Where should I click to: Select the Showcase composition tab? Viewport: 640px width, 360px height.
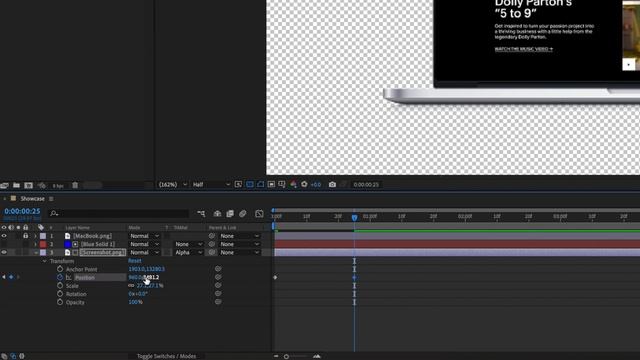(32, 199)
